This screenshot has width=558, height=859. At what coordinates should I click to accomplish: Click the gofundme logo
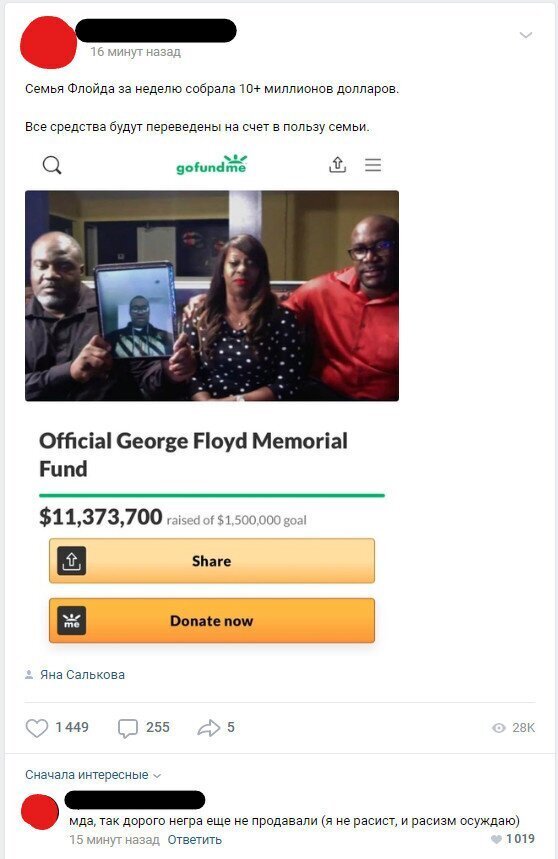(x=211, y=164)
